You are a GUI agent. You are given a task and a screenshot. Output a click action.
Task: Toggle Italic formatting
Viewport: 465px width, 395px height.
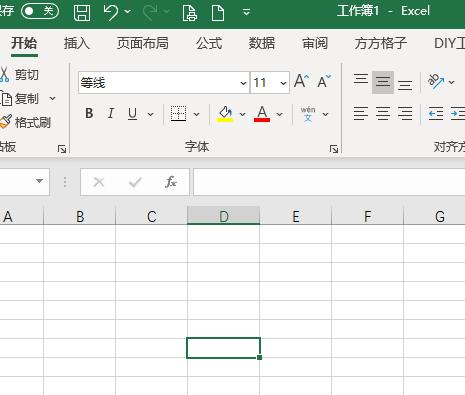111,114
